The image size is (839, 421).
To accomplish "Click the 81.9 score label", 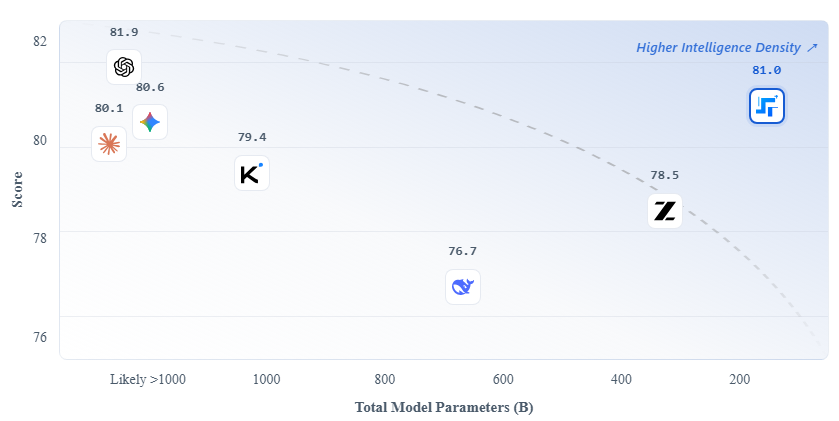I will coord(124,32).
